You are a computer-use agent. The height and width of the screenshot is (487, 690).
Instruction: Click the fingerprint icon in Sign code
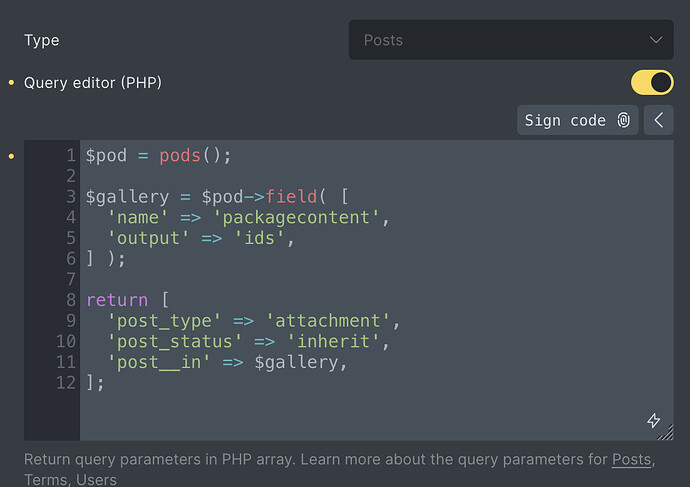(x=624, y=120)
